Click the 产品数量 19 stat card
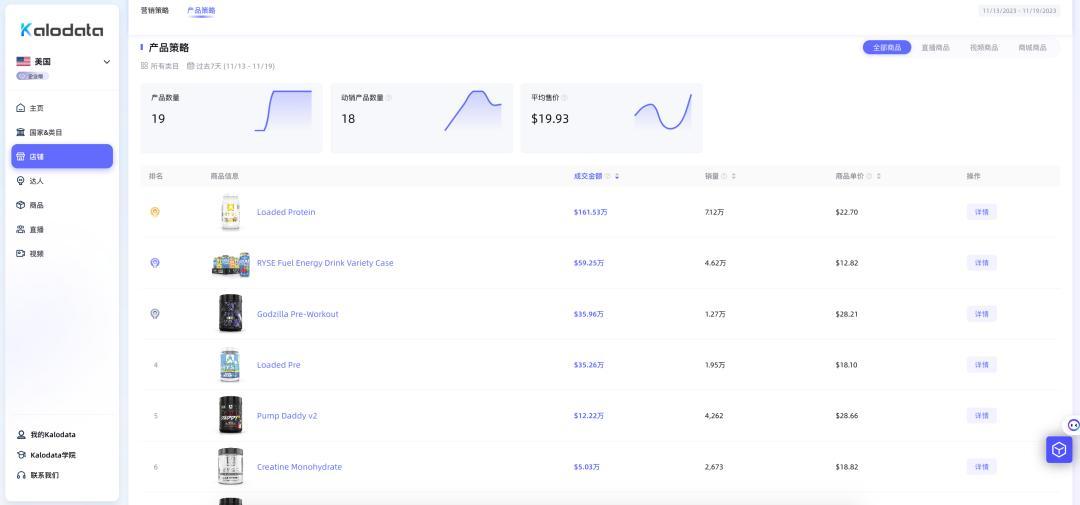Viewport: 1080px width, 505px height. pyautogui.click(x=231, y=118)
